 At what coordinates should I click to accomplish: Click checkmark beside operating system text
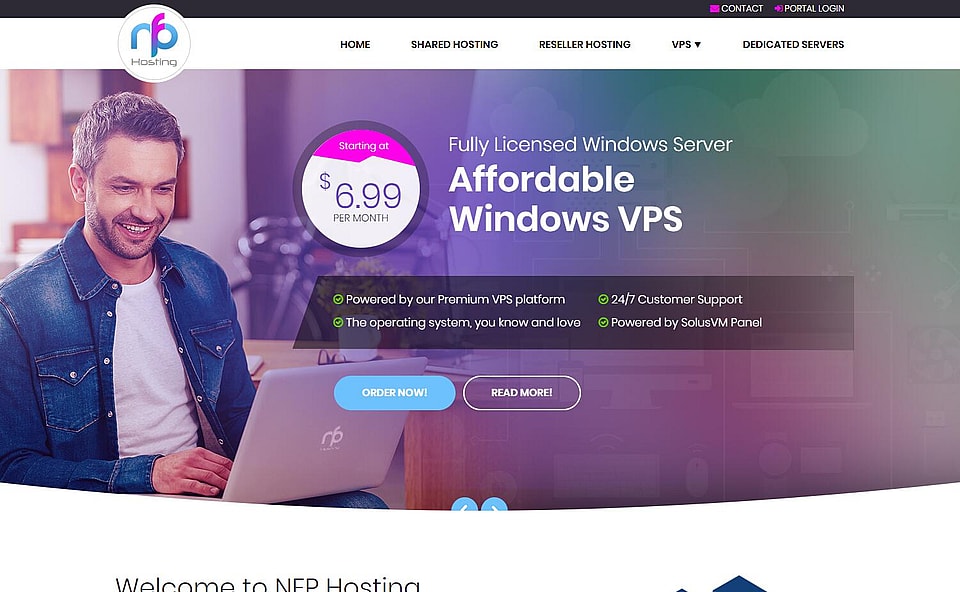[338, 322]
